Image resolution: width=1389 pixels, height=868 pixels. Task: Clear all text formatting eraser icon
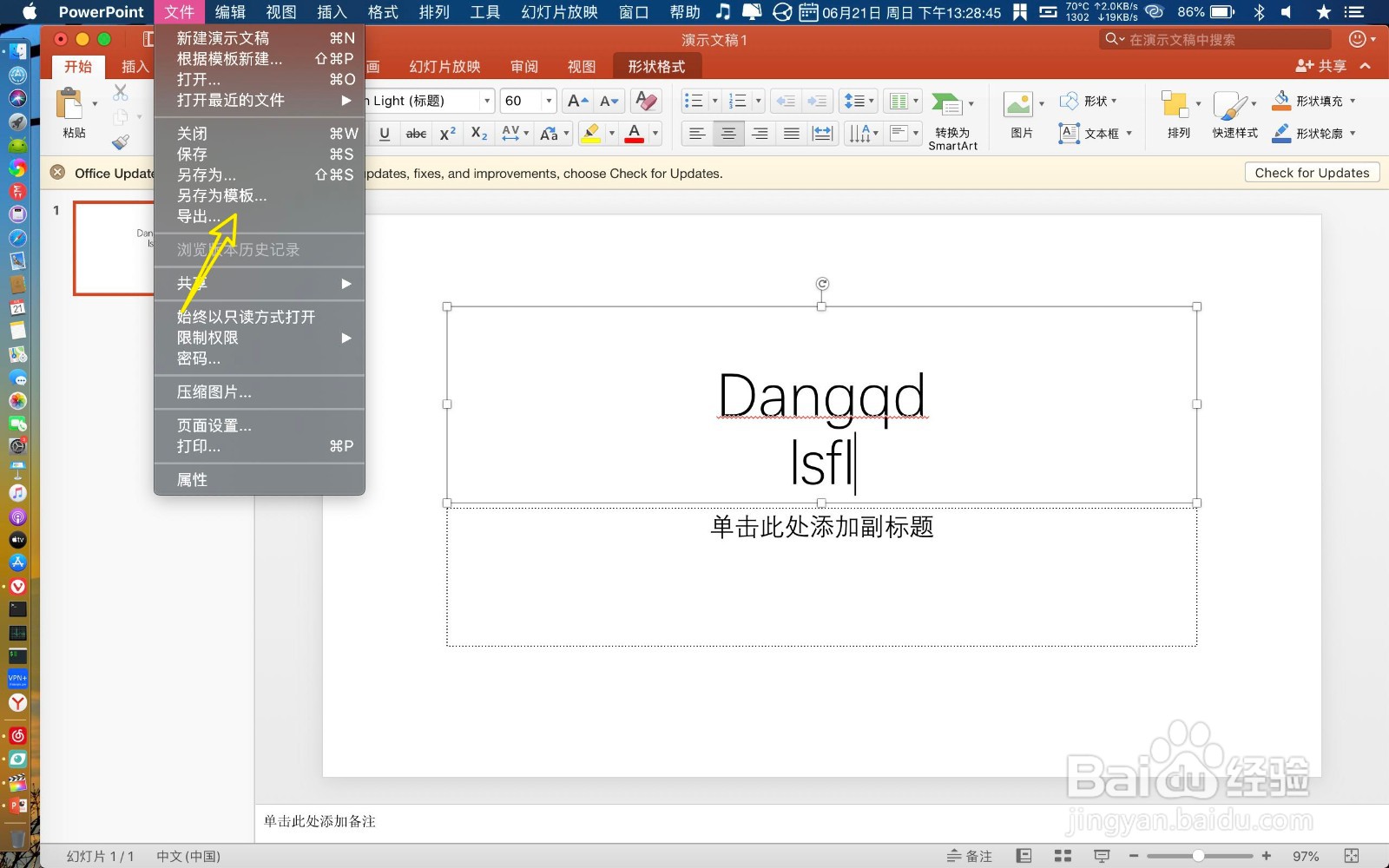tap(645, 102)
